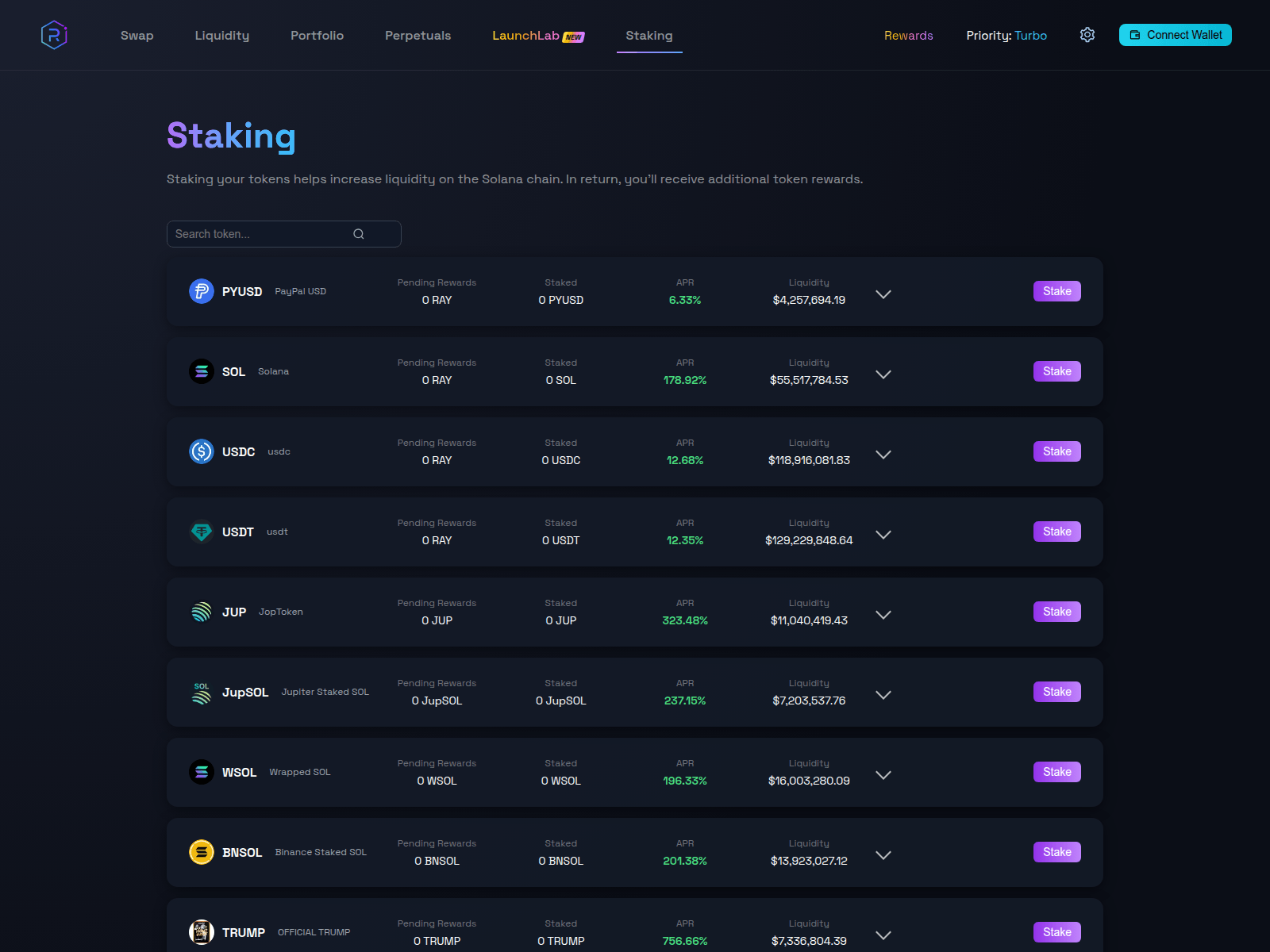Click Stake in the WSOL row
The width and height of the screenshot is (1270, 952).
click(x=1057, y=772)
